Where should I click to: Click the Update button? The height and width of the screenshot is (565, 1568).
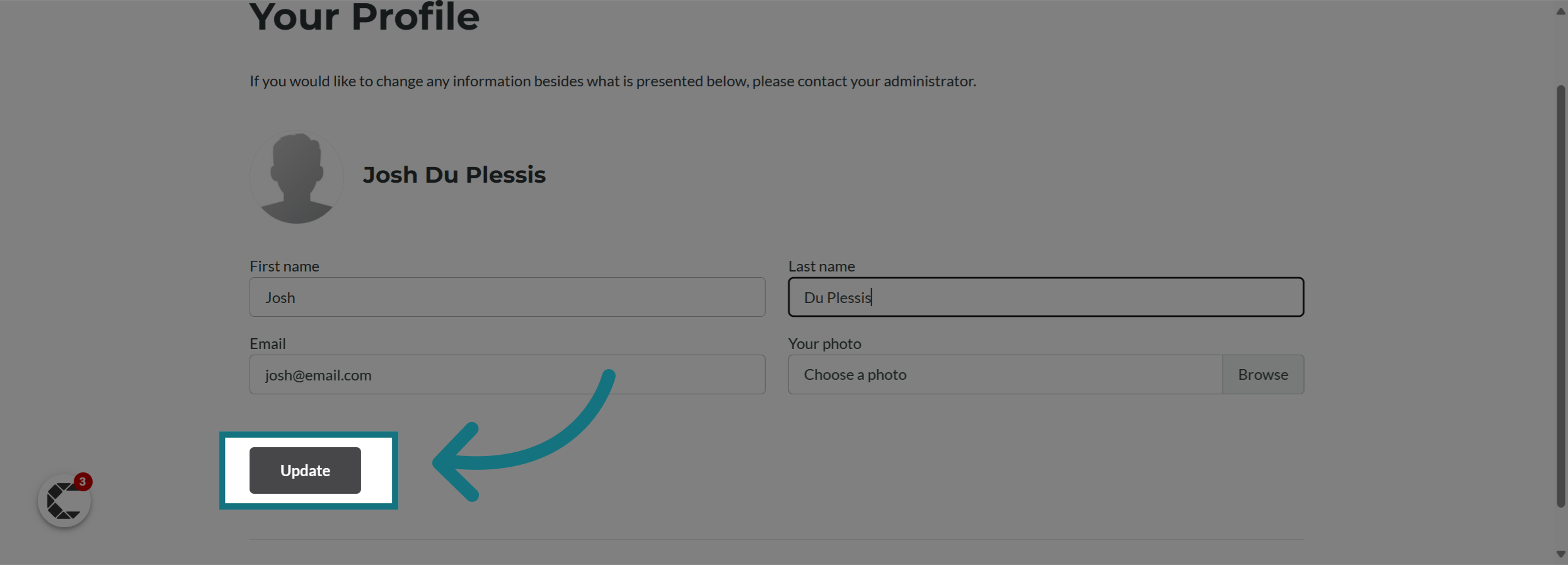(x=305, y=471)
